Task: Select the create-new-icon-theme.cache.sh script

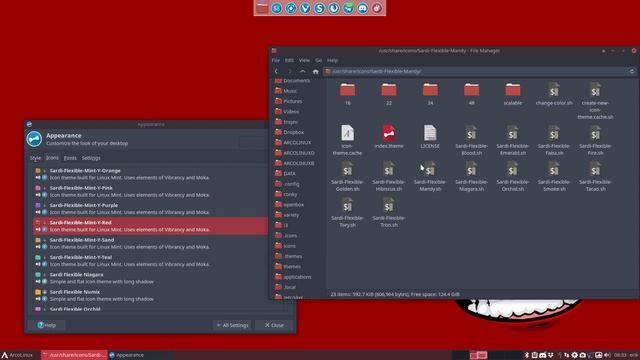Action: coord(595,101)
